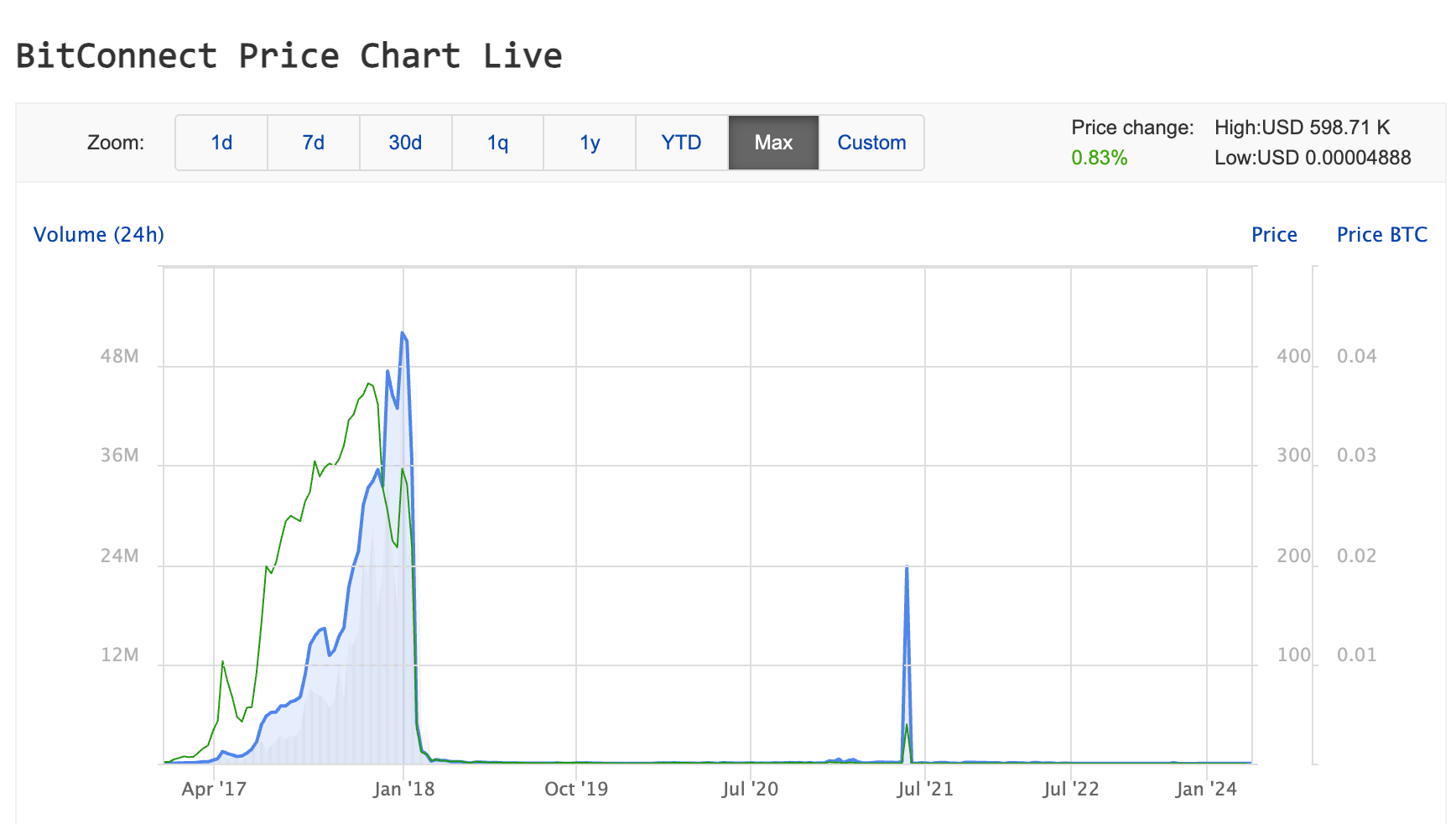Toggle the Price BTC series legend
The image size is (1456, 824).
[1381, 235]
